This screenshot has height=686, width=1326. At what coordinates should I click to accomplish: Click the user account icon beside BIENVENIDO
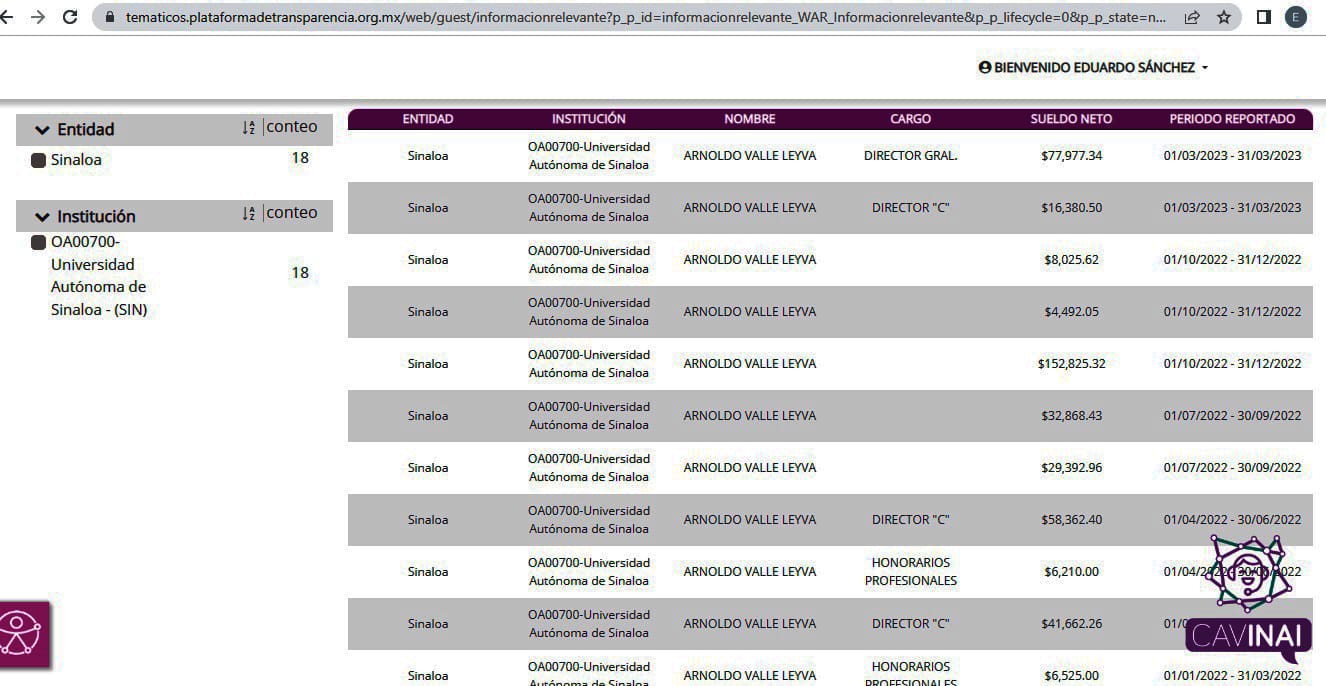click(x=984, y=67)
